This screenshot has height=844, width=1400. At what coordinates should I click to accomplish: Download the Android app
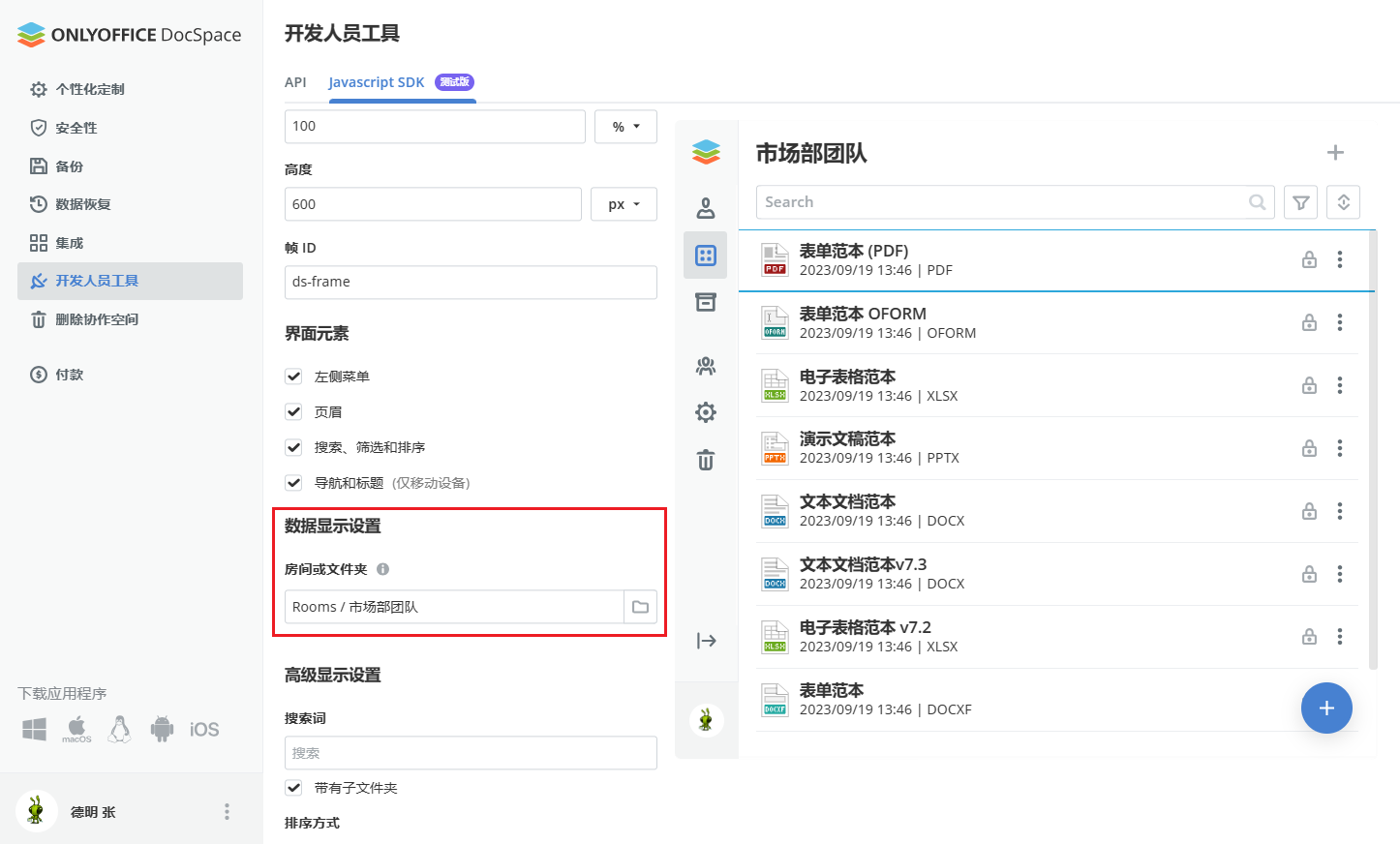(162, 729)
